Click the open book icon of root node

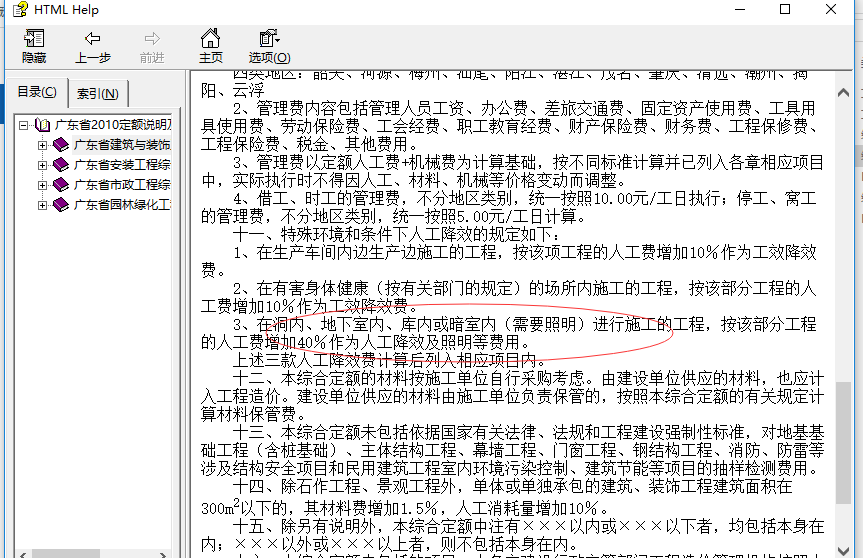click(42, 125)
